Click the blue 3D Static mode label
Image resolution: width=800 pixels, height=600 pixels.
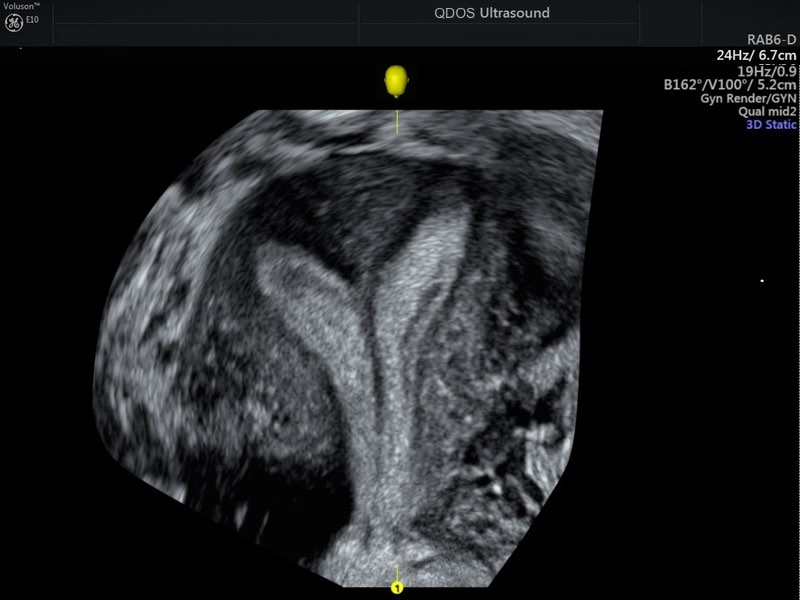point(771,126)
